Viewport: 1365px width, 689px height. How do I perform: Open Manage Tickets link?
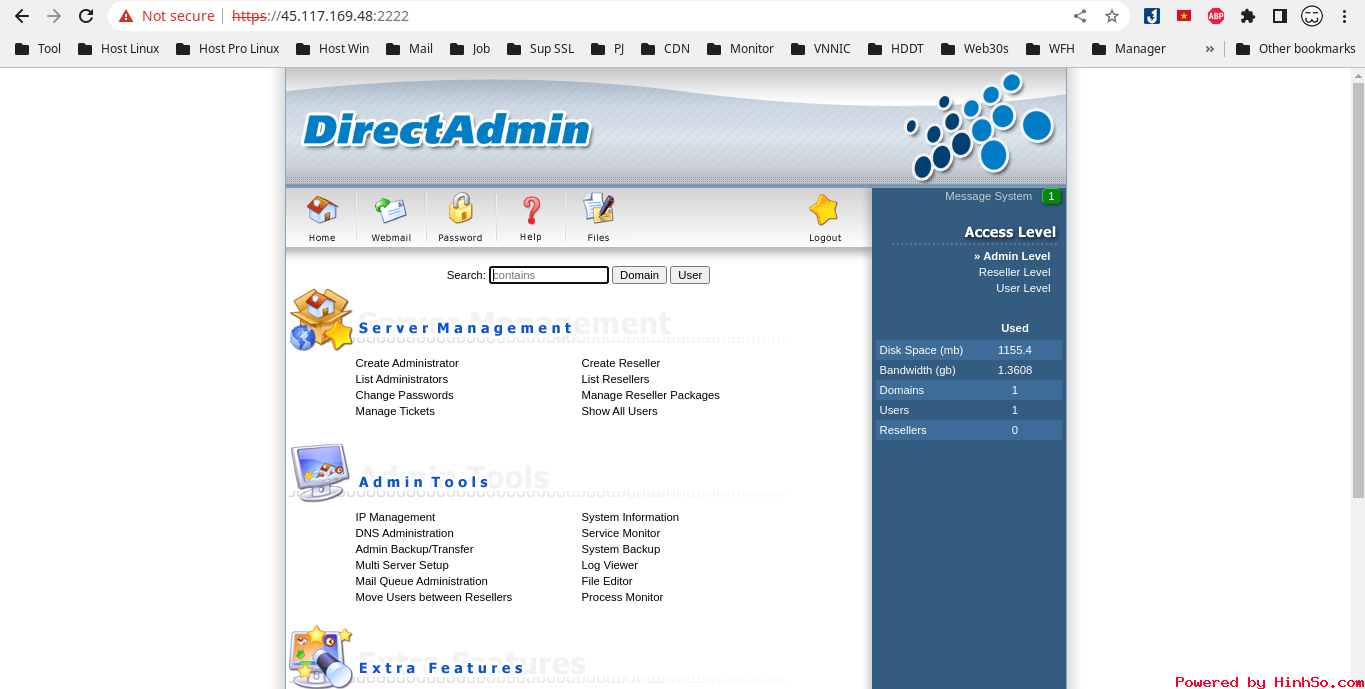(395, 411)
